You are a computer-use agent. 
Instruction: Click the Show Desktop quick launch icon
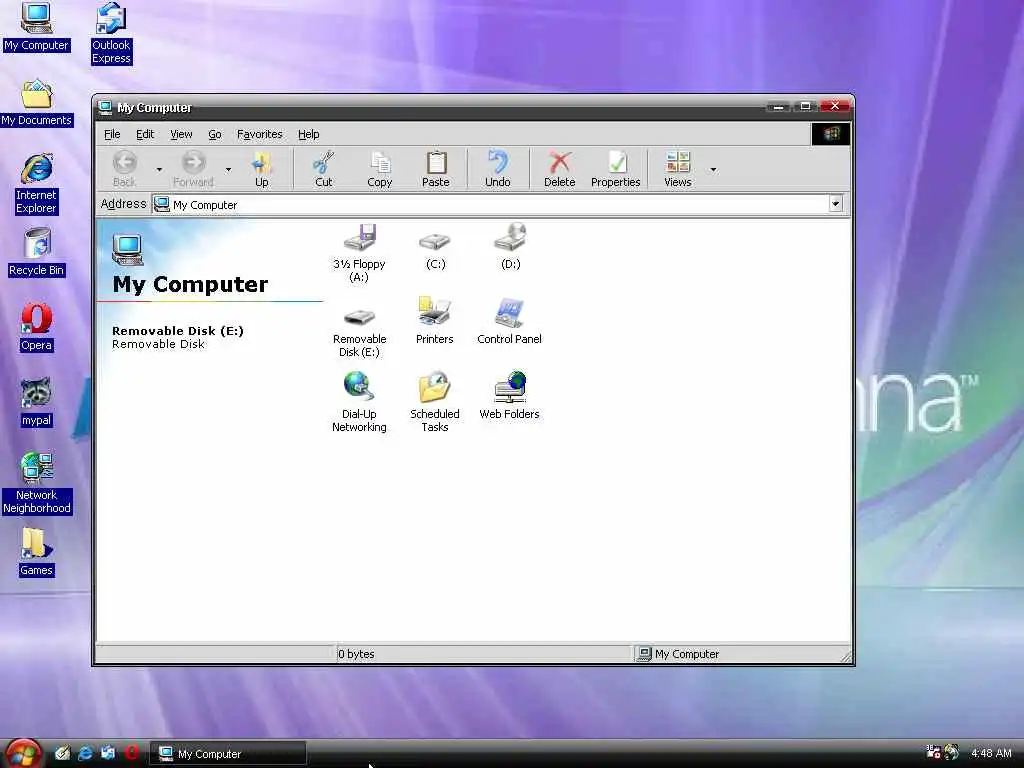tap(62, 753)
